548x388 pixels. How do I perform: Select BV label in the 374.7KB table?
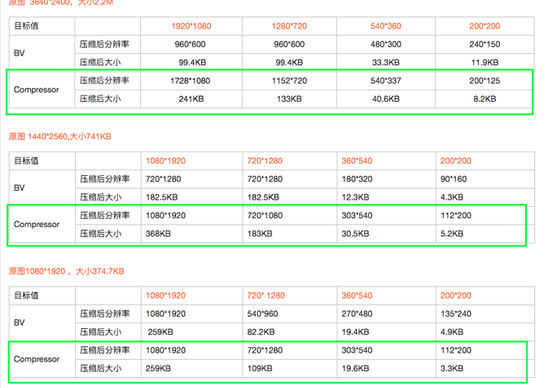pyautogui.click(x=19, y=323)
